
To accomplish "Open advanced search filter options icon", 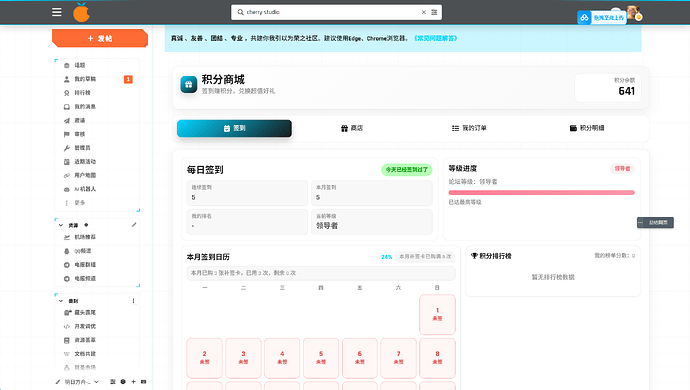I will 434,12.
